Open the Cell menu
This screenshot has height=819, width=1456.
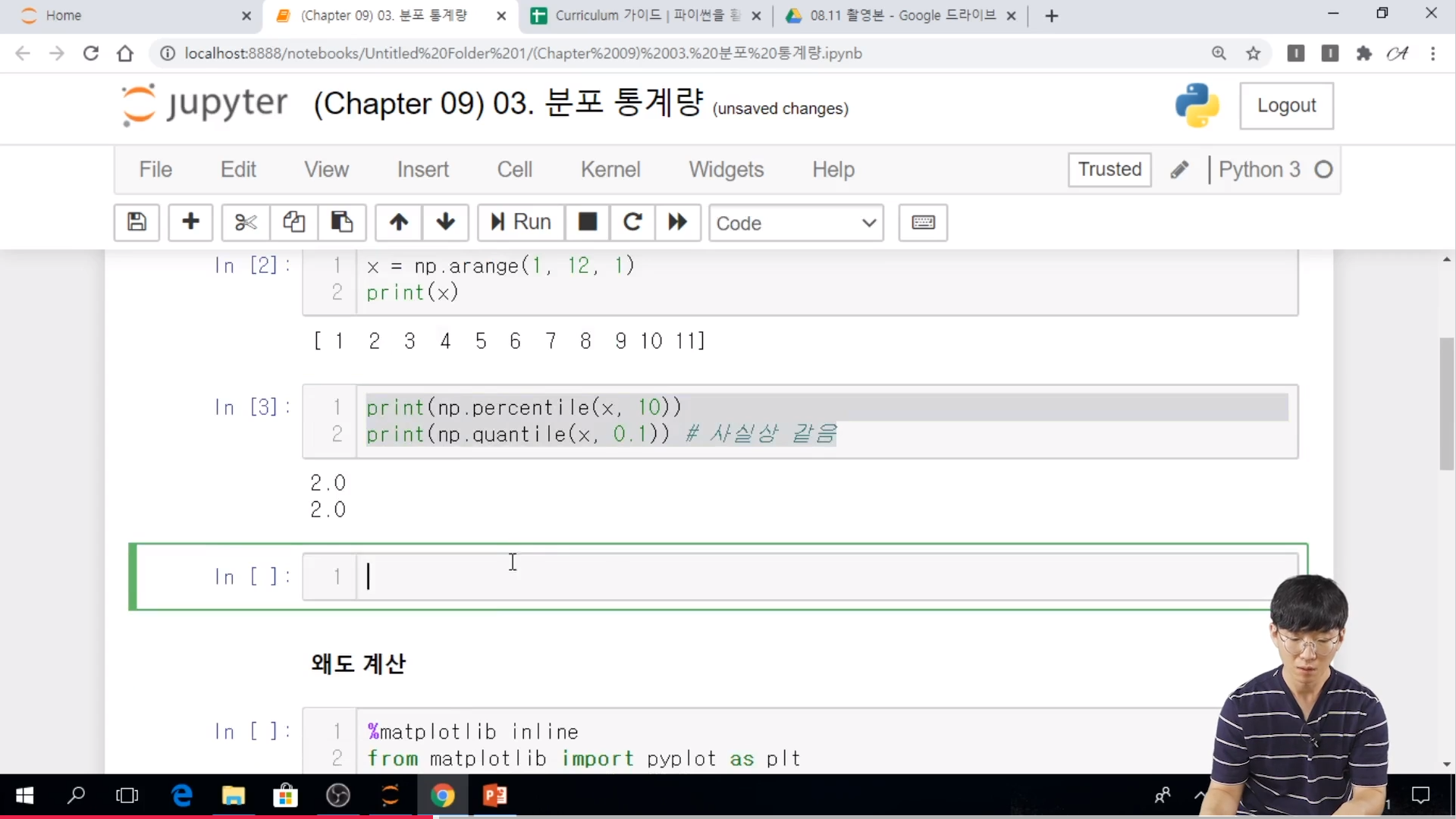[514, 169]
